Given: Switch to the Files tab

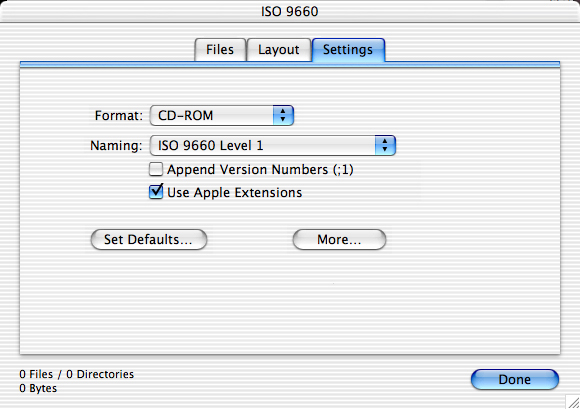Looking at the screenshot, I should 220,50.
